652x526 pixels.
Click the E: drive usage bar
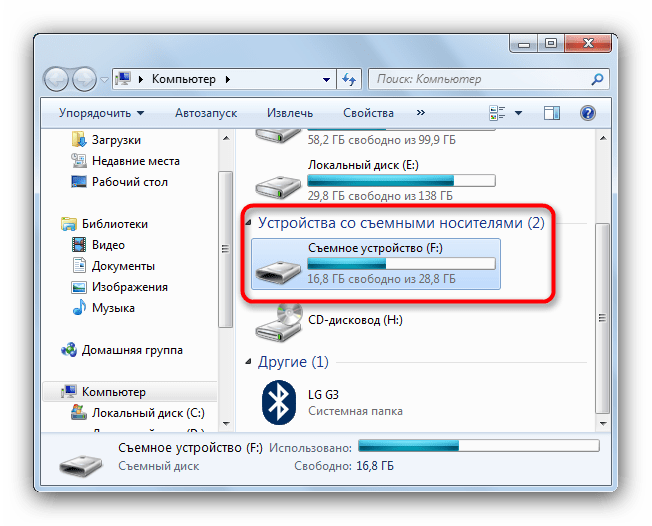pyautogui.click(x=401, y=181)
